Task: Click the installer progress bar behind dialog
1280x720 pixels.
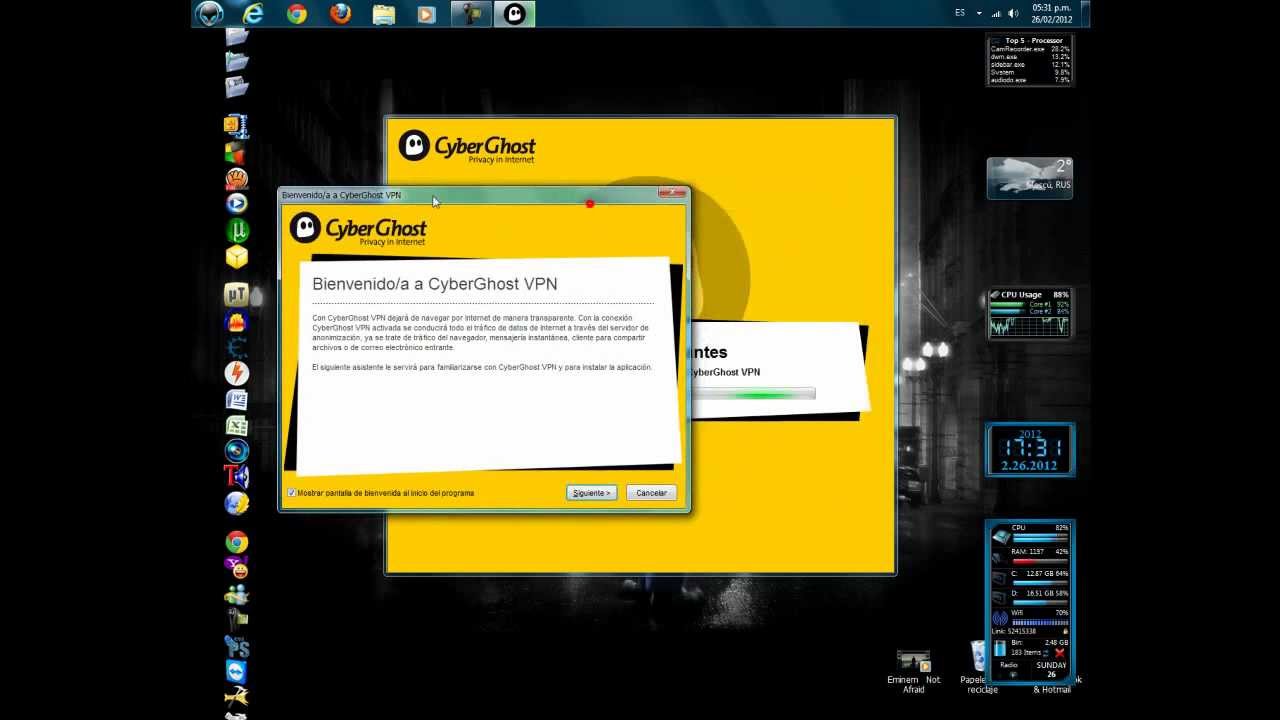Action: pyautogui.click(x=751, y=394)
